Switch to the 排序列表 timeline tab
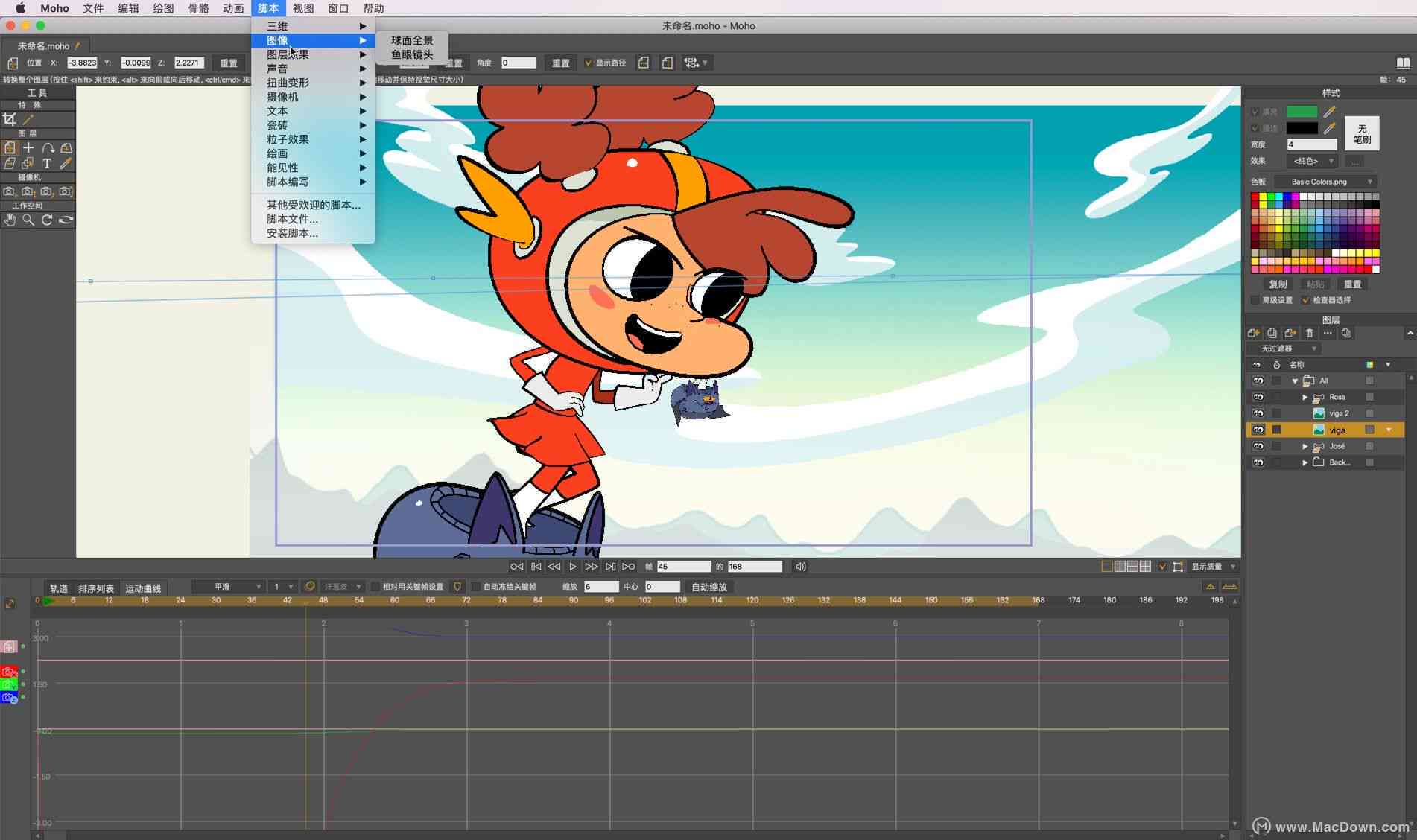Viewport: 1417px width, 840px height. click(96, 588)
